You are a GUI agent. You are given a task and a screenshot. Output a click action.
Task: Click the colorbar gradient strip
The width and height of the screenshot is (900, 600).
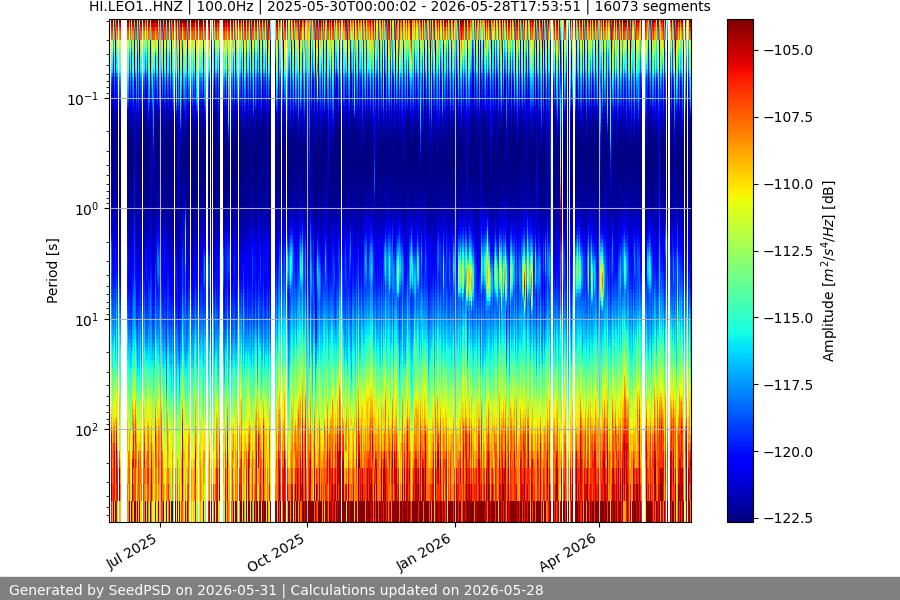pyautogui.click(x=740, y=271)
